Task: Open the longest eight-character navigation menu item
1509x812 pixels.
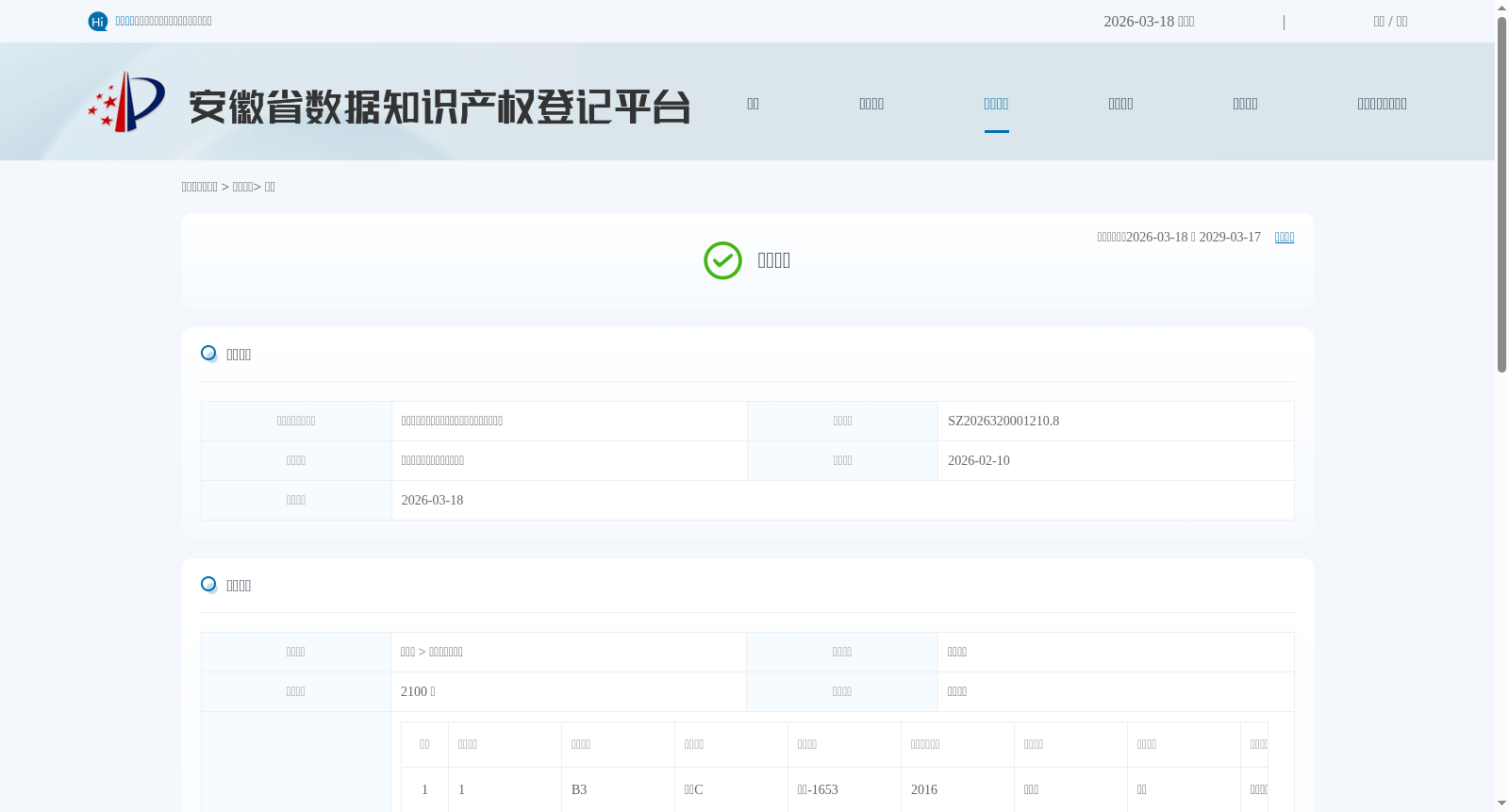Action: point(1382,104)
